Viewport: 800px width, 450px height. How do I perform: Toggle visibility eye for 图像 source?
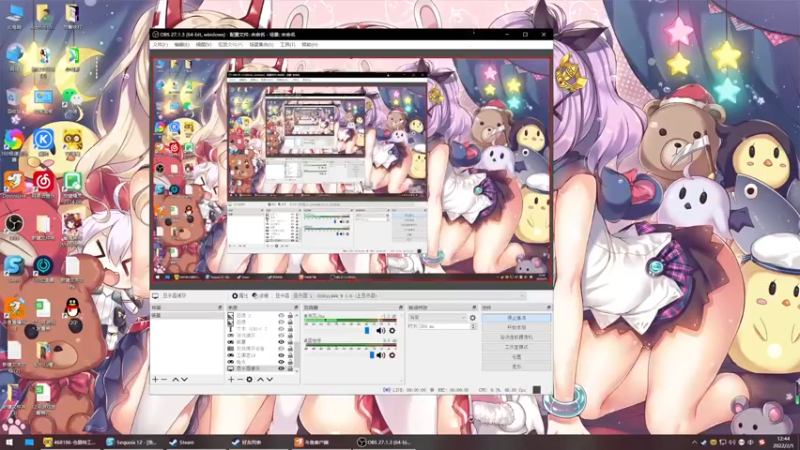pyautogui.click(x=281, y=322)
